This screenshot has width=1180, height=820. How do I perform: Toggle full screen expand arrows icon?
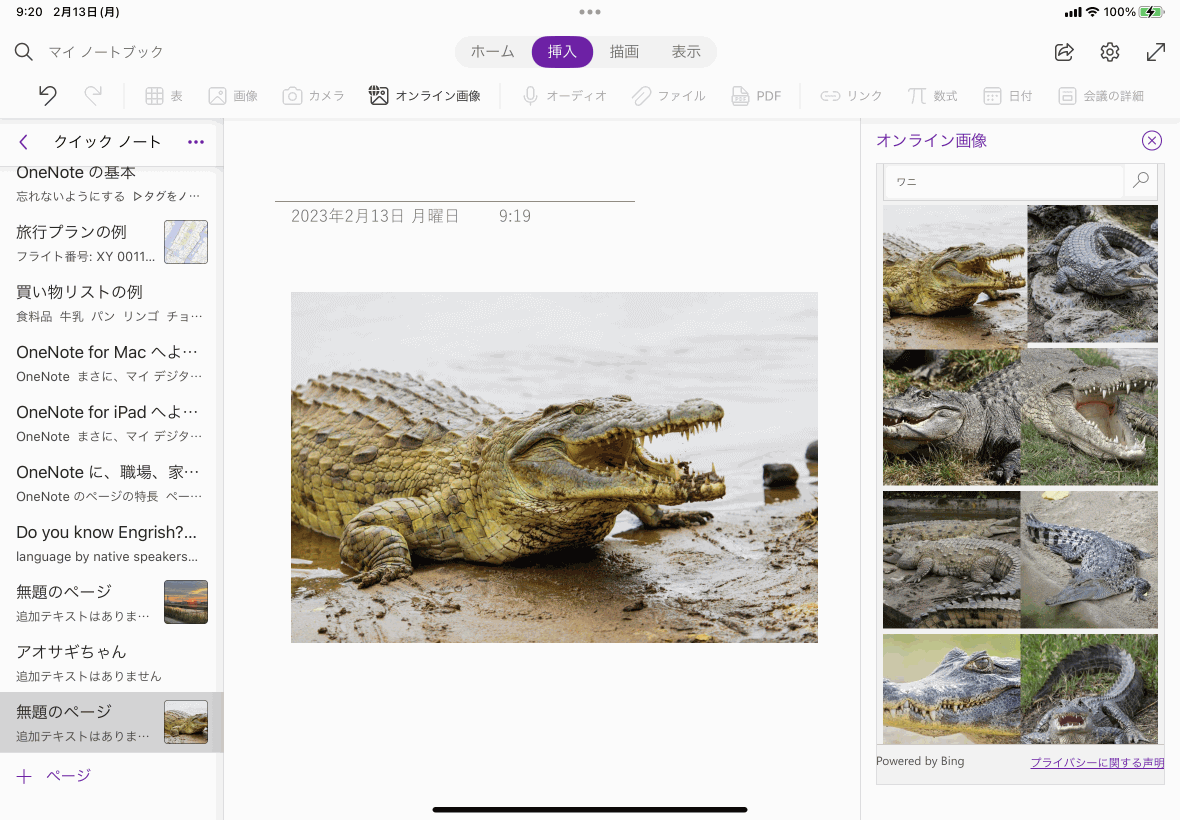point(1156,52)
